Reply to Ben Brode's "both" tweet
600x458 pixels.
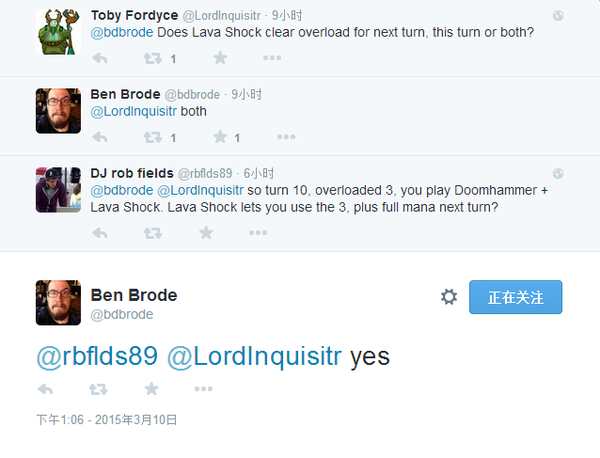(99, 137)
